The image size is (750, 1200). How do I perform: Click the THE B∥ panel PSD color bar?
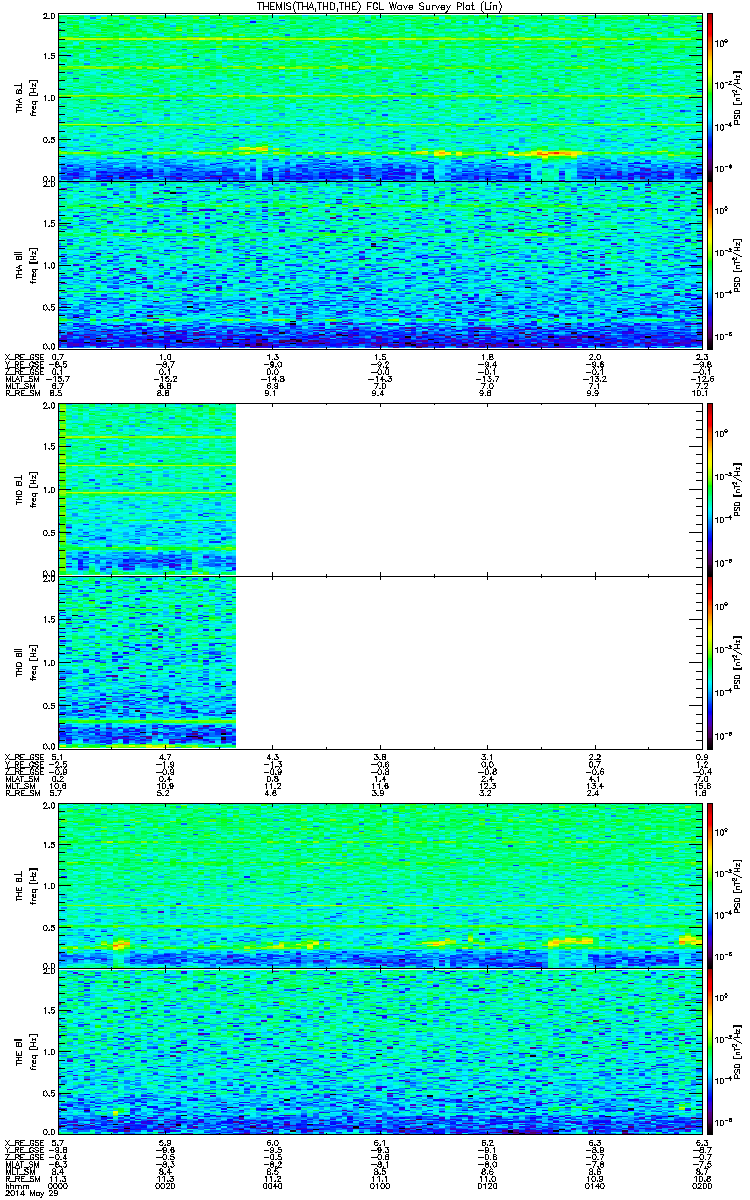point(711,1051)
